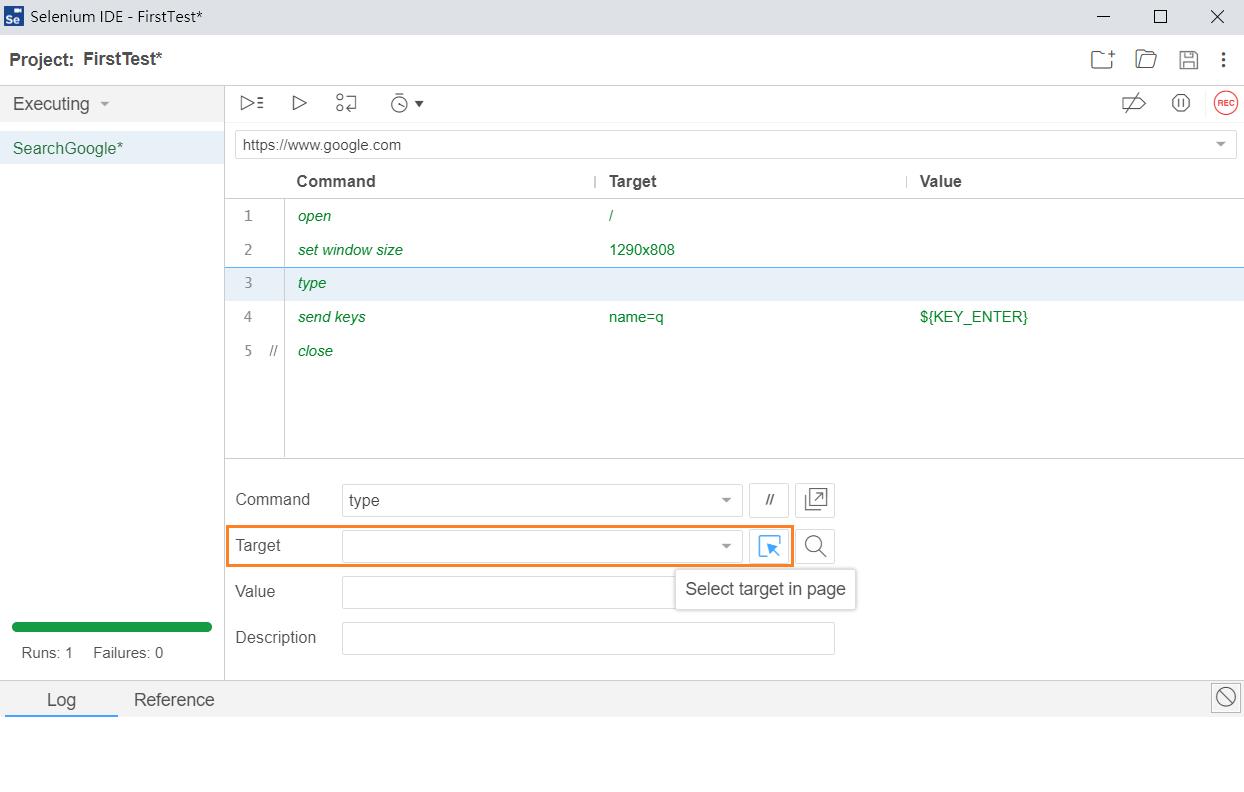This screenshot has width=1244, height=792.
Task: Select the open command row
Action: tap(734, 216)
